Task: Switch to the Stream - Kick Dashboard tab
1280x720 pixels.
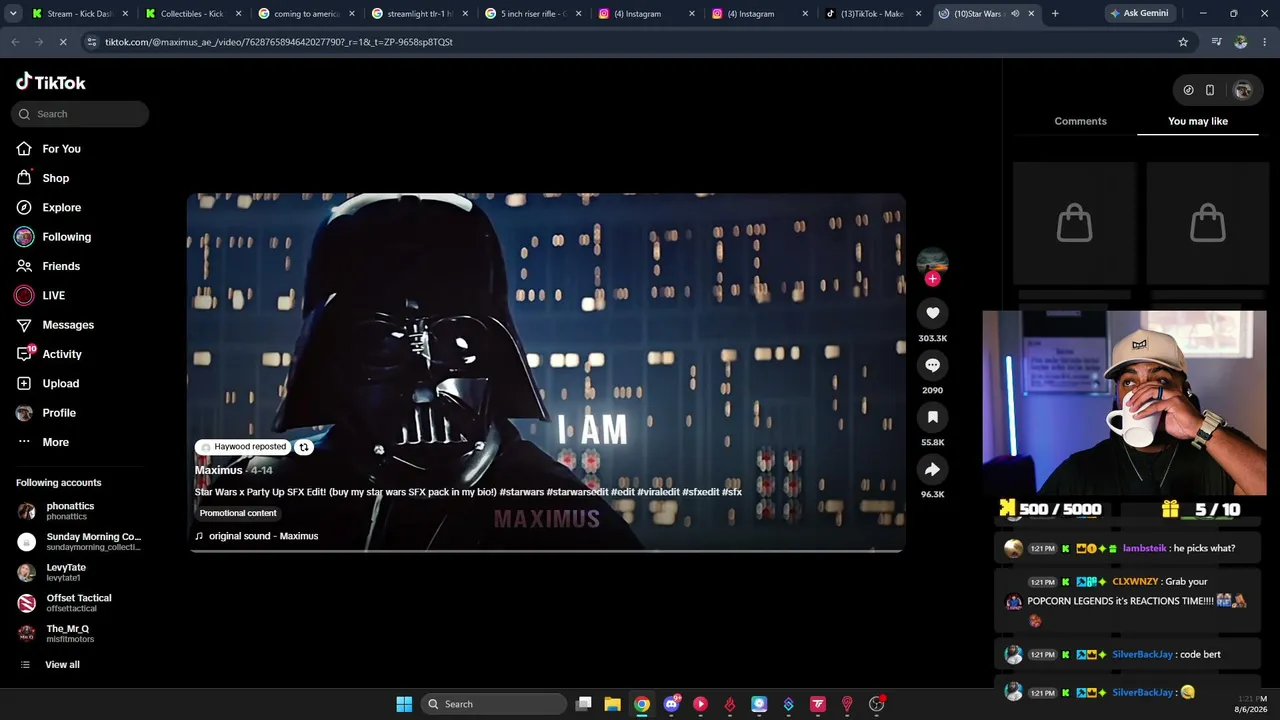Action: [80, 14]
